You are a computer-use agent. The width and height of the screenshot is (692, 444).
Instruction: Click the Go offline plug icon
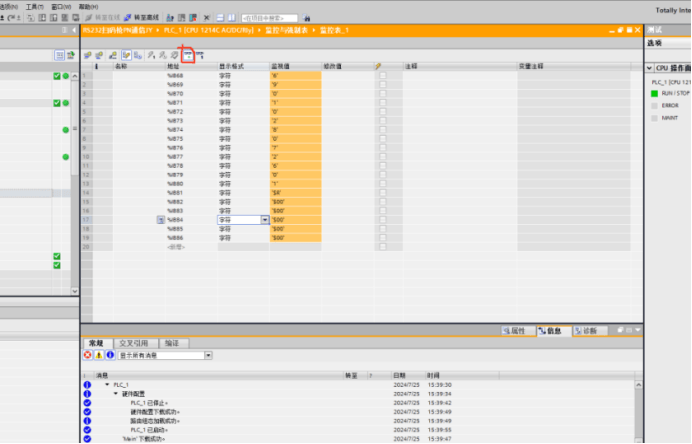pyautogui.click(x=128, y=18)
